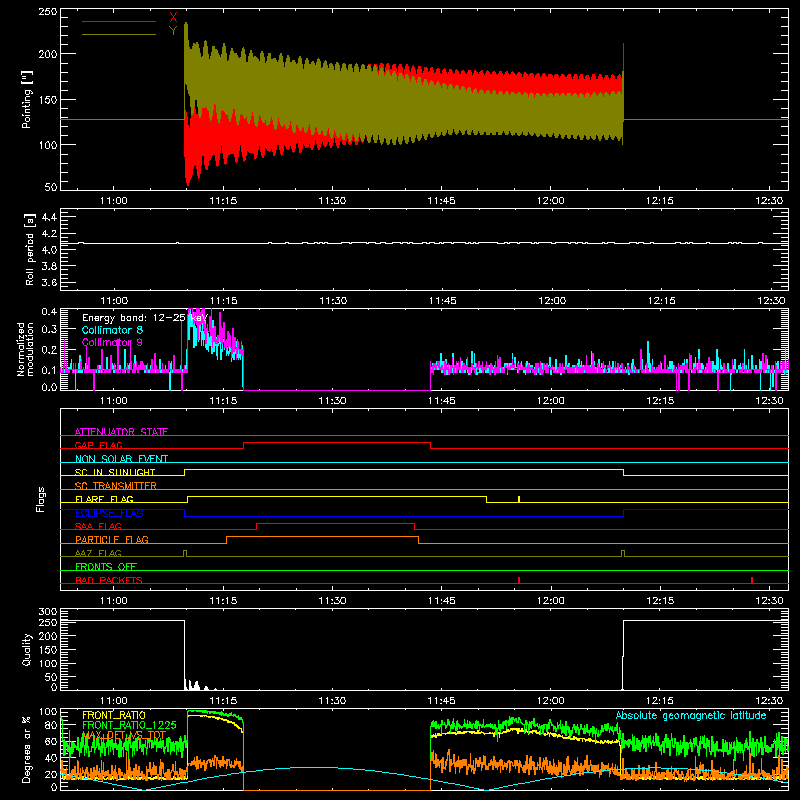Click the 11:00 tick under the Quality plot

[x=113, y=701]
